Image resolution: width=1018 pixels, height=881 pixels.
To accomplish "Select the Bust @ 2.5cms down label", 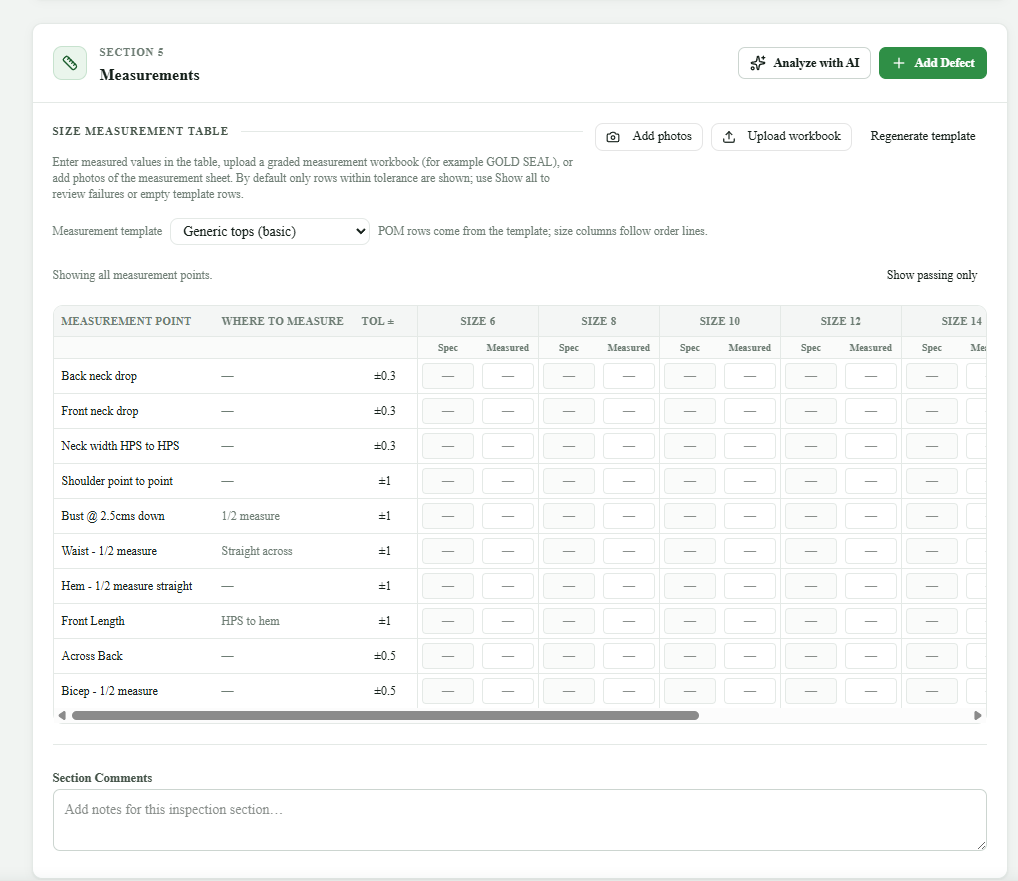I will [113, 516].
